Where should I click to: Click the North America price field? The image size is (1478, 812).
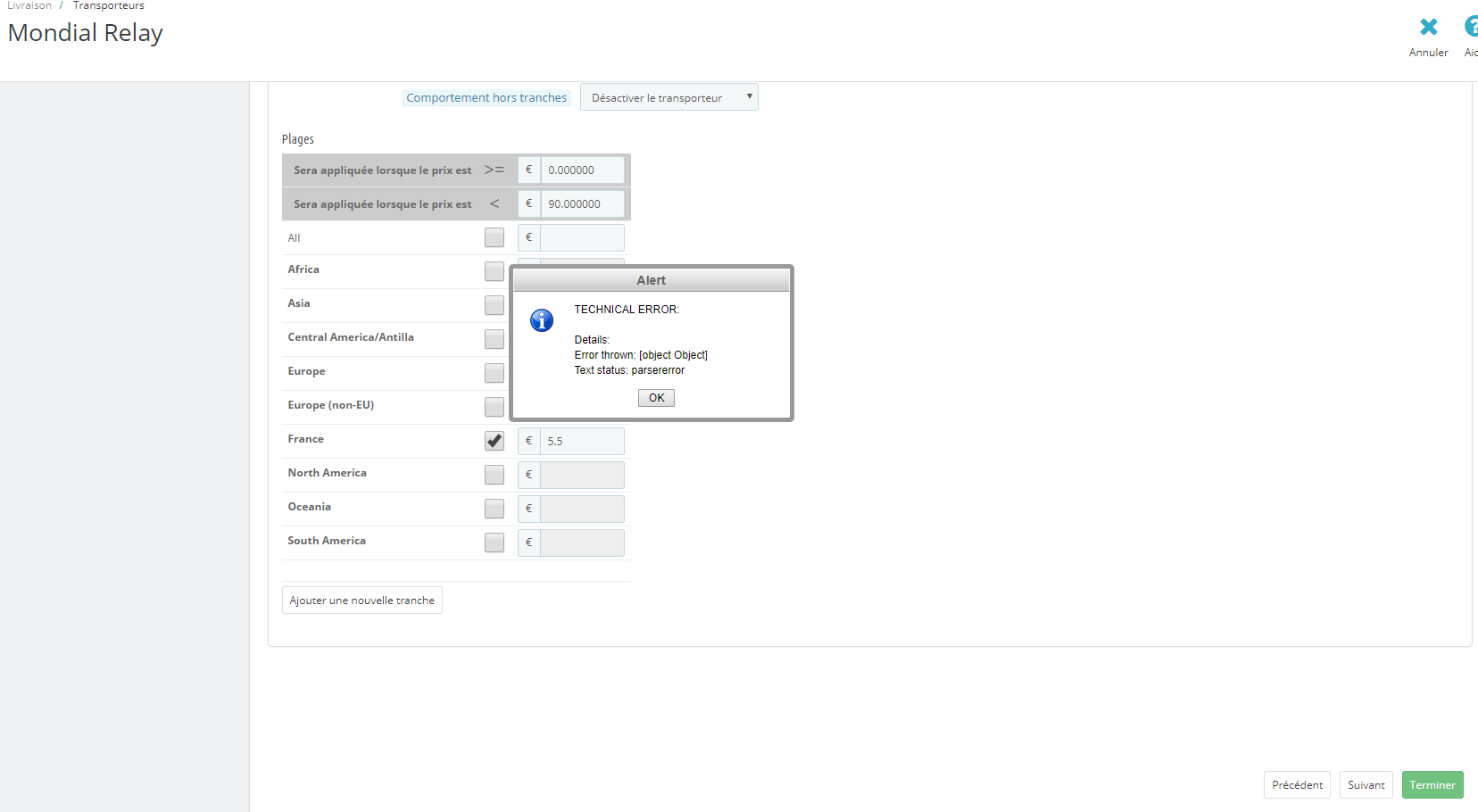pos(582,476)
